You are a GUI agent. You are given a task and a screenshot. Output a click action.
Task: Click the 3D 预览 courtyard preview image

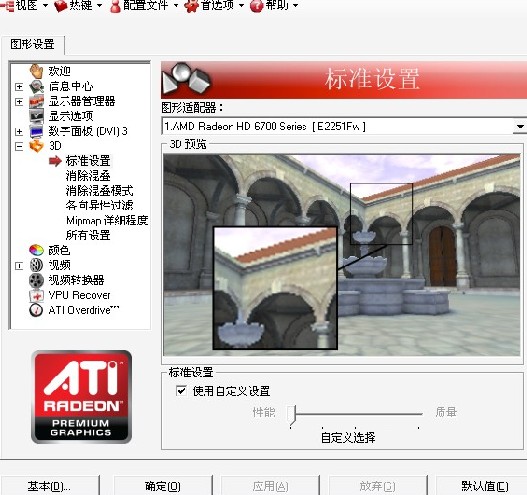342,255
